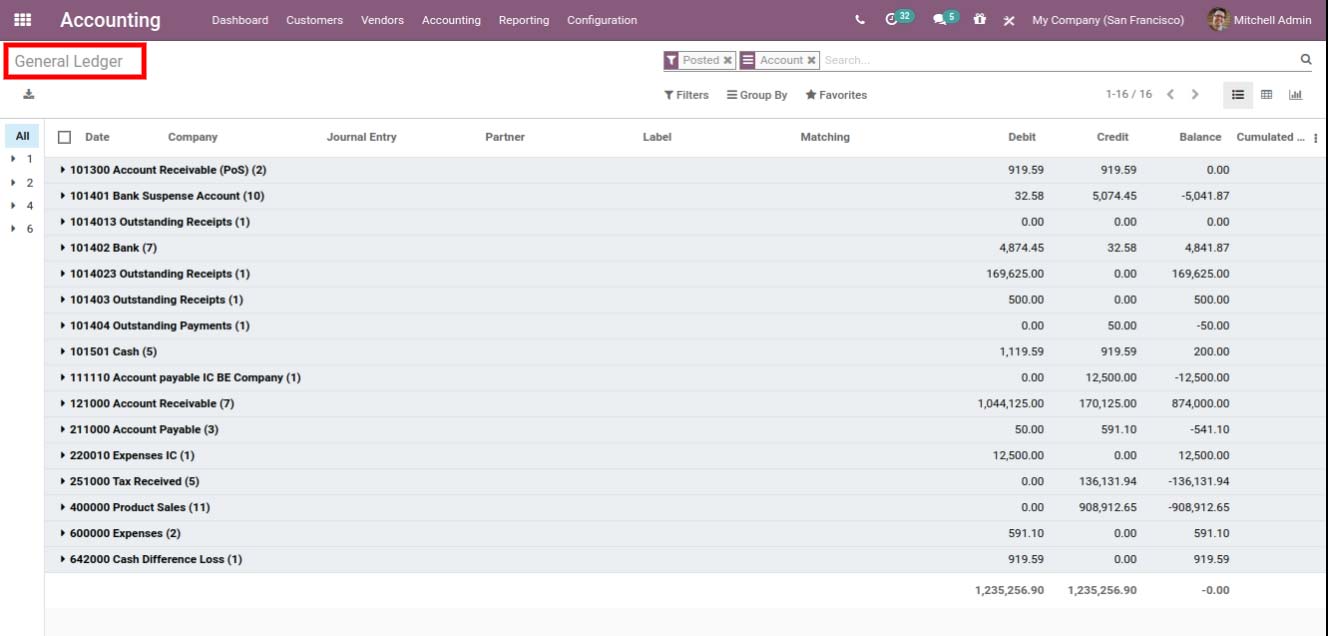
Task: Open activities clock icon with 32 badge
Action: [x=899, y=18]
